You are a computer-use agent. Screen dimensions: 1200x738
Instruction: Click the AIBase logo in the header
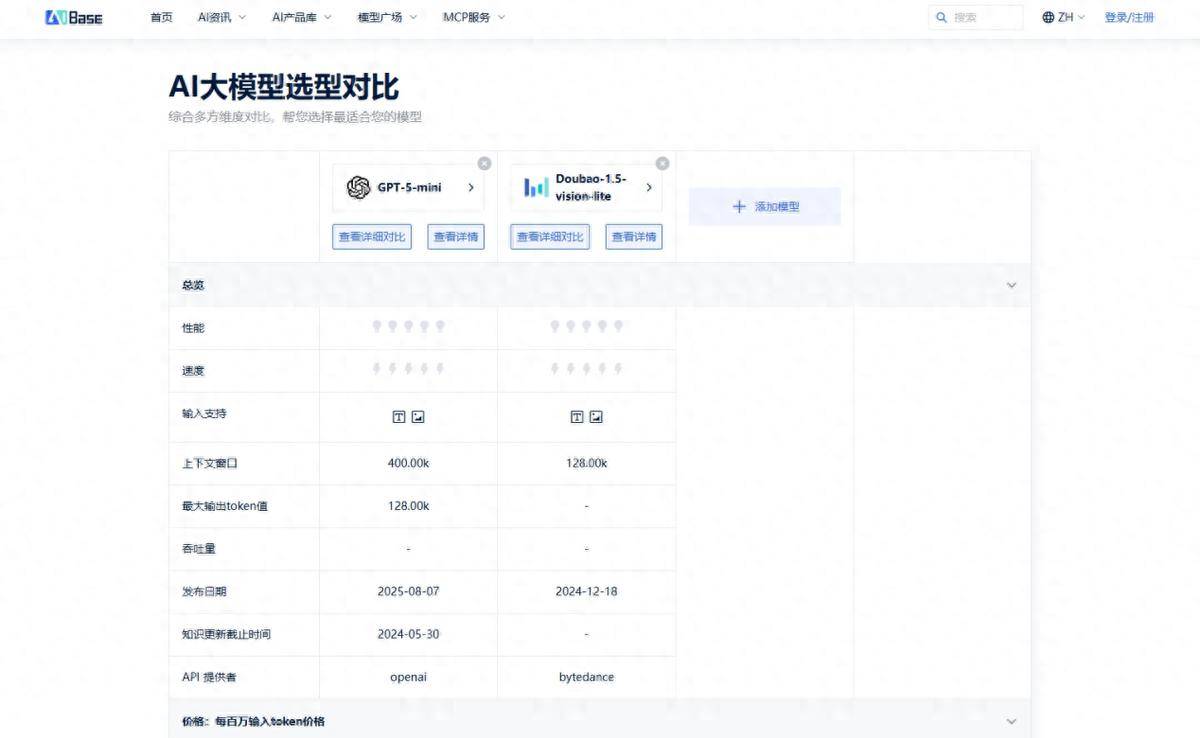72,16
